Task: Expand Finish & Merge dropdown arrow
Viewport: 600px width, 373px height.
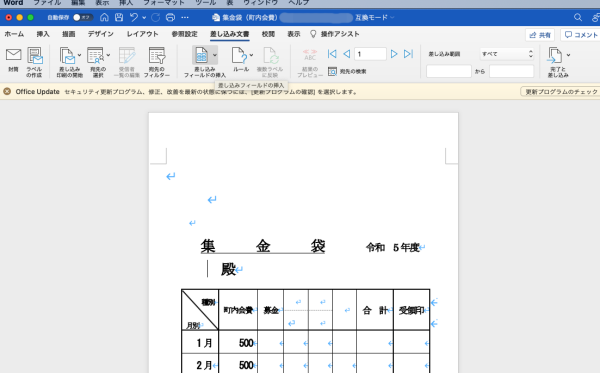Action: (568, 55)
